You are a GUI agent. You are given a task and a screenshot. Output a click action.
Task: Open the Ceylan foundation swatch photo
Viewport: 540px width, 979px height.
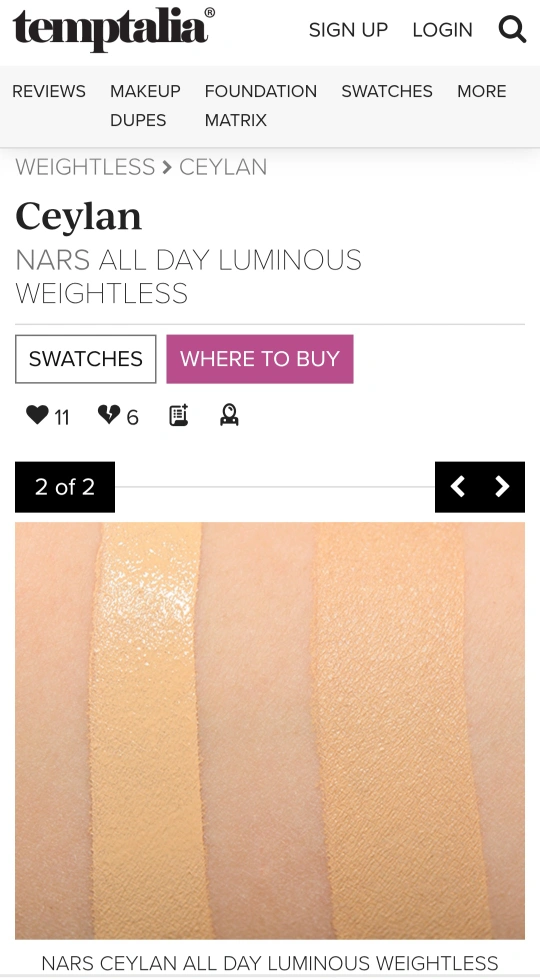point(270,731)
